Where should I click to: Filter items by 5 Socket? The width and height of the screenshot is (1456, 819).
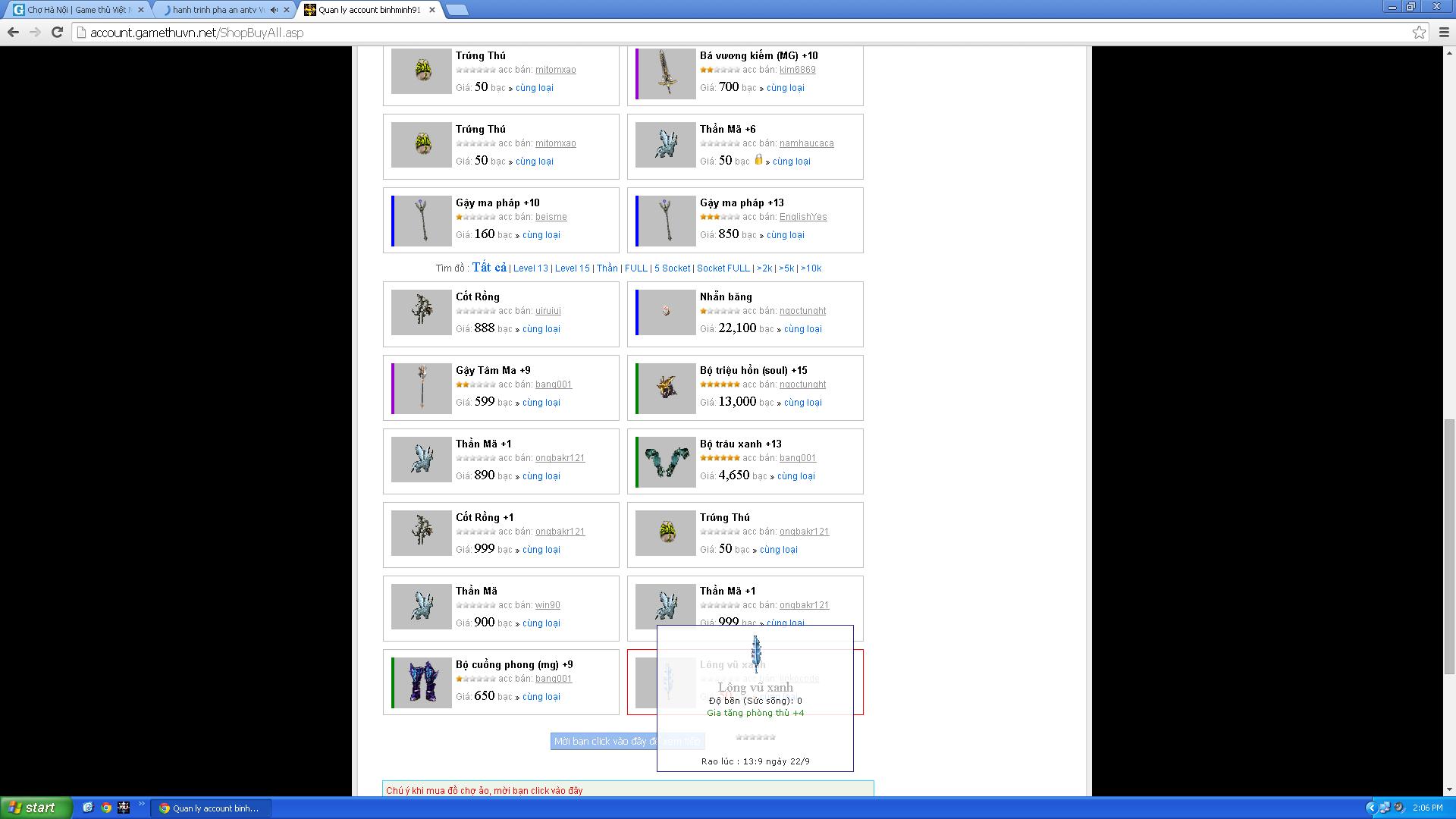pyautogui.click(x=673, y=268)
